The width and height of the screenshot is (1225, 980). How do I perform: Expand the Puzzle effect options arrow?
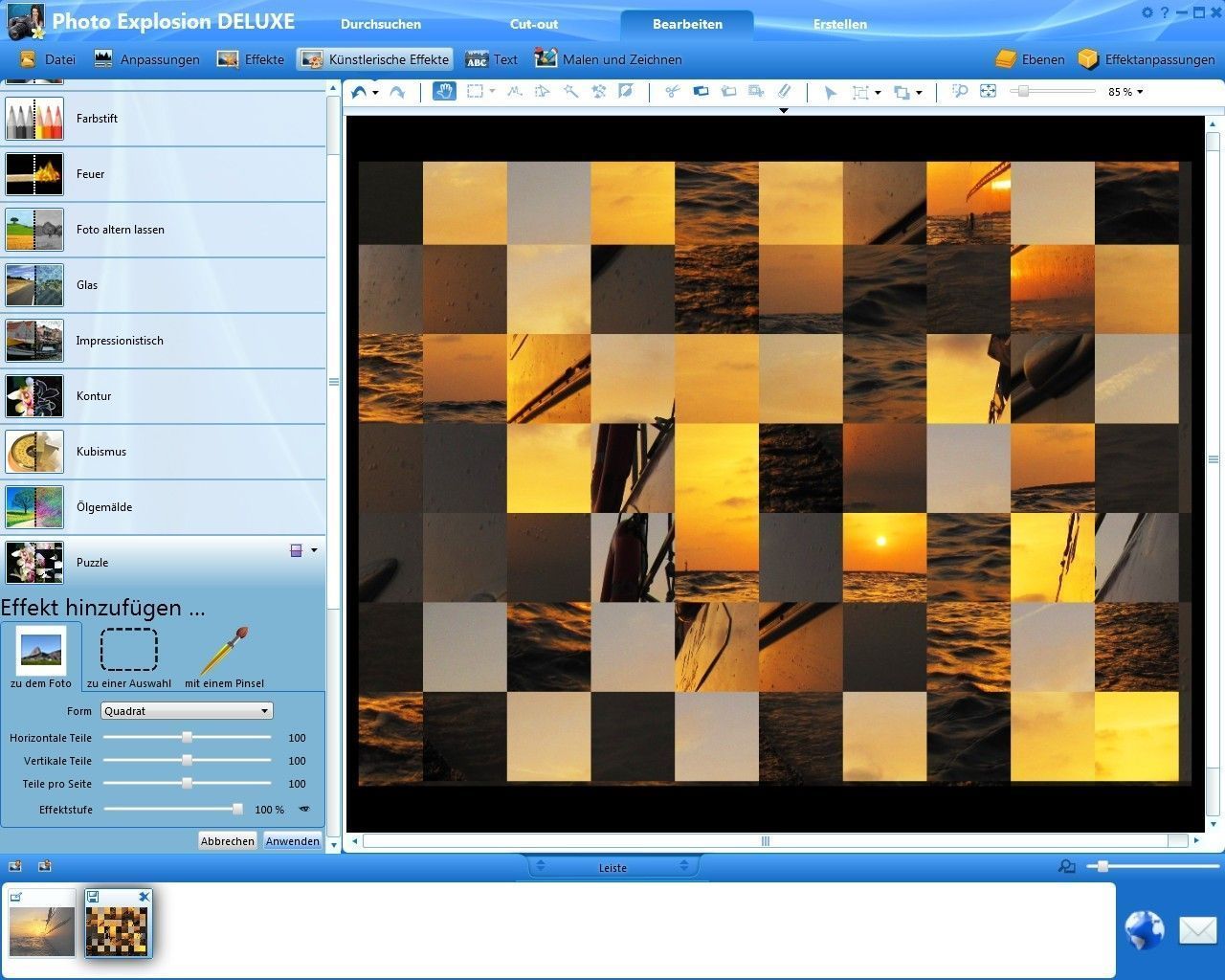(314, 550)
